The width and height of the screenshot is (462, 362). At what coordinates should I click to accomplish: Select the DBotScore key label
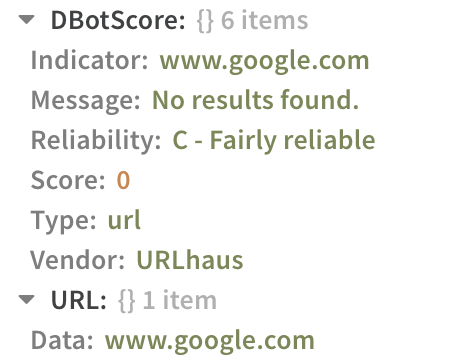(x=118, y=20)
